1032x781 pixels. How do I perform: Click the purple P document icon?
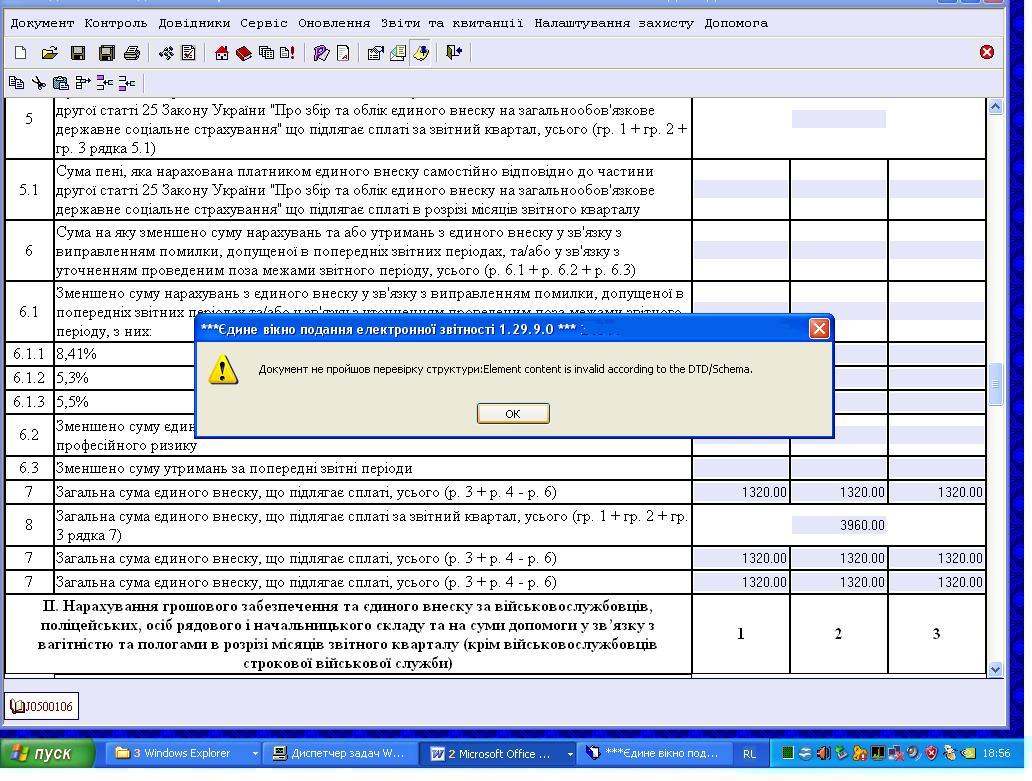point(321,53)
